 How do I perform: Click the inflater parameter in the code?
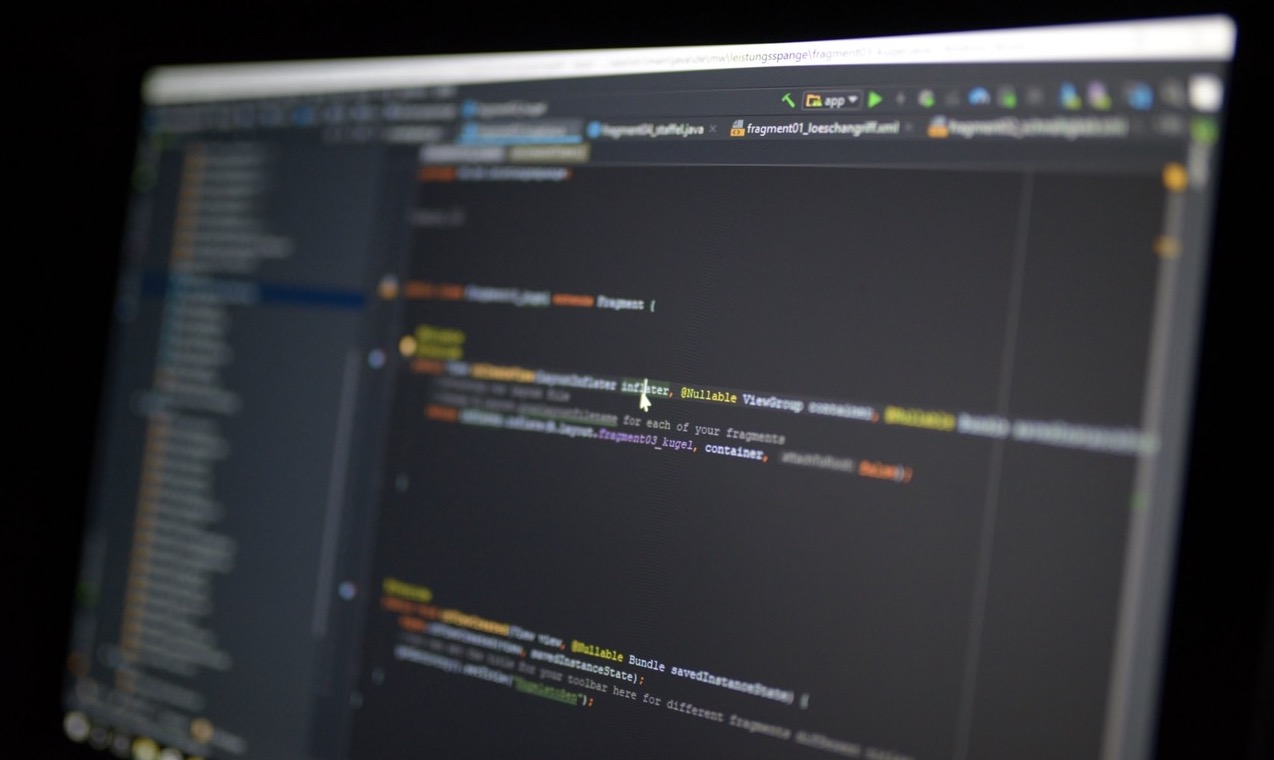click(645, 388)
